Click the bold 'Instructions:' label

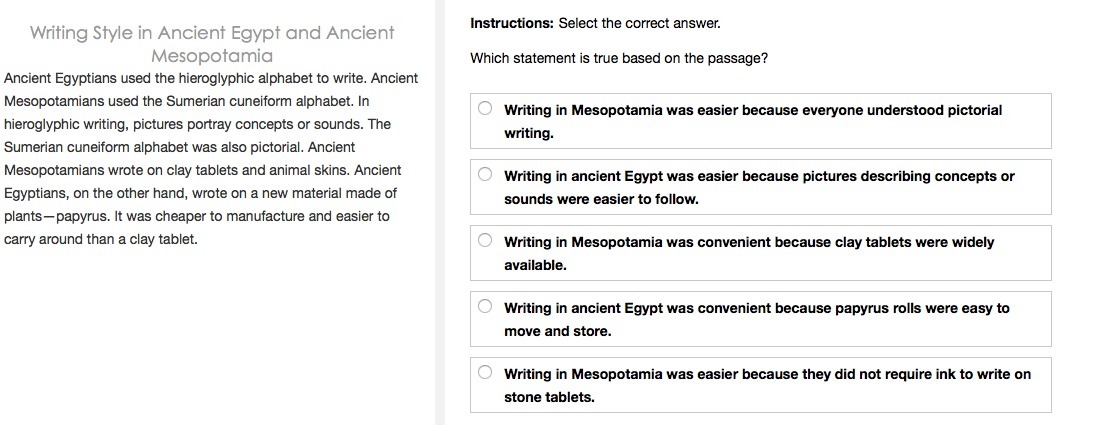(512, 23)
